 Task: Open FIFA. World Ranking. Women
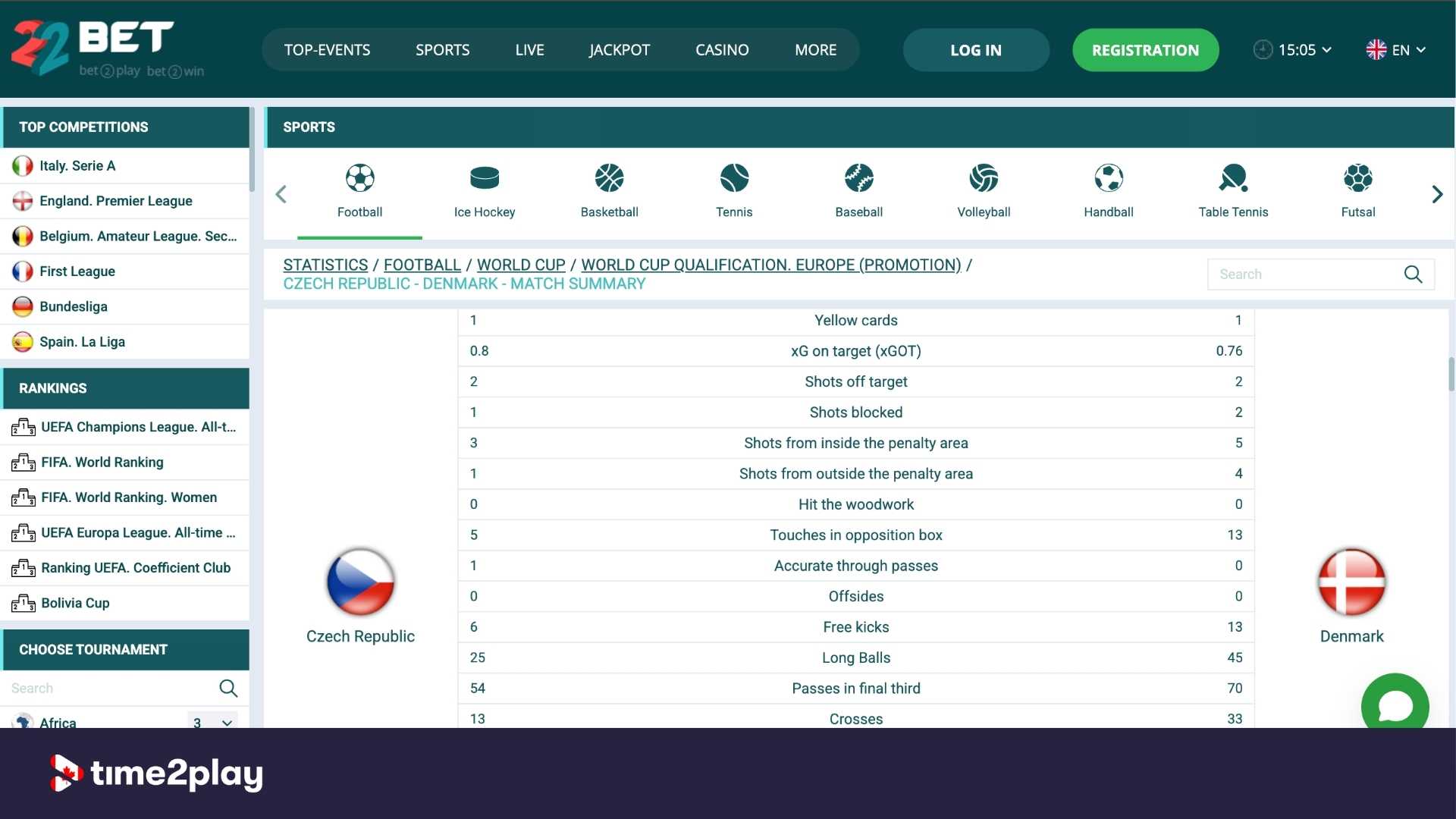click(125, 497)
